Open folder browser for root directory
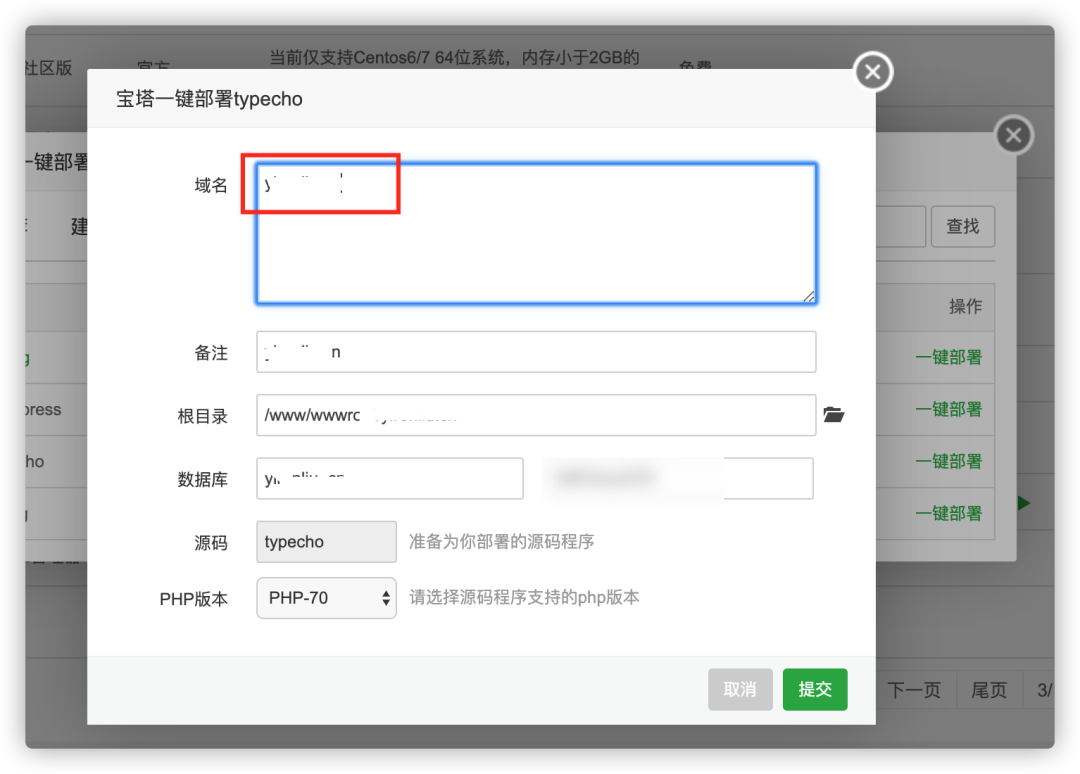1080x774 pixels. click(x=833, y=415)
